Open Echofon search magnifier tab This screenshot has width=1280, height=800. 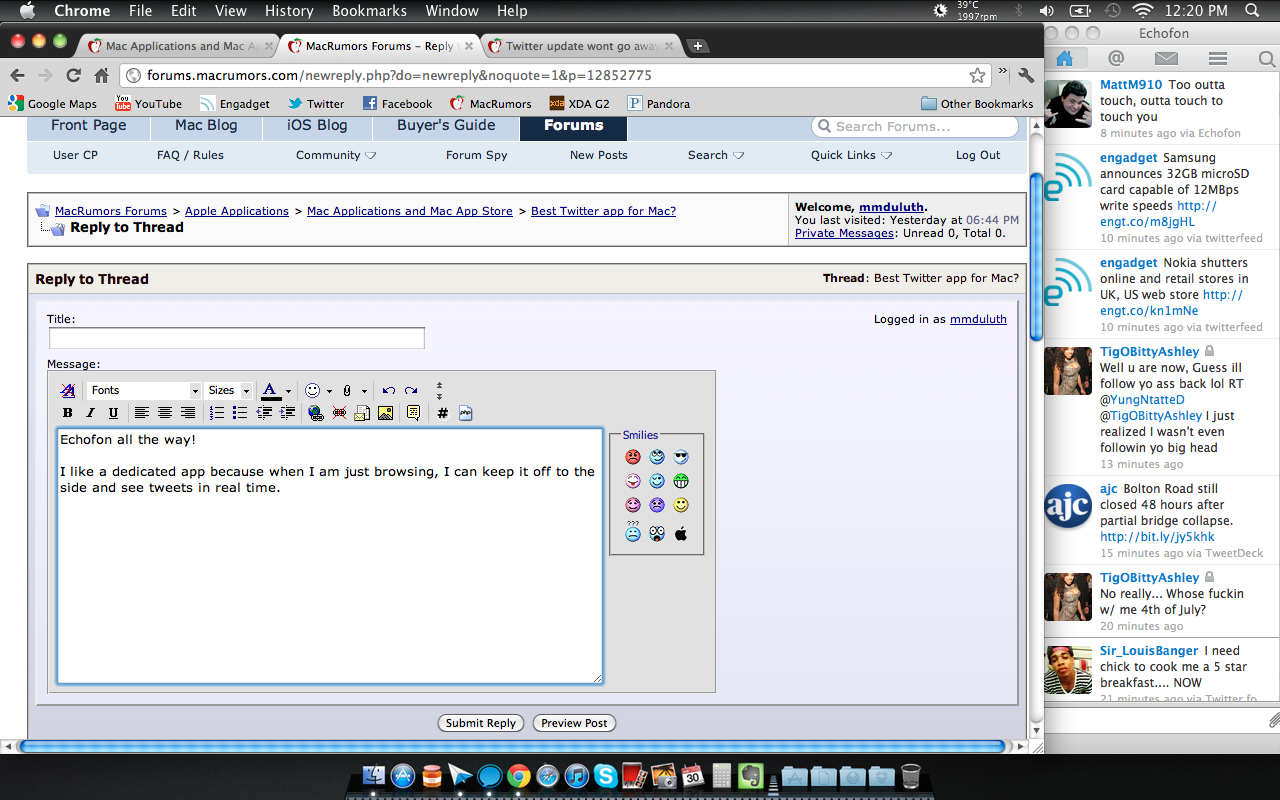point(1267,59)
